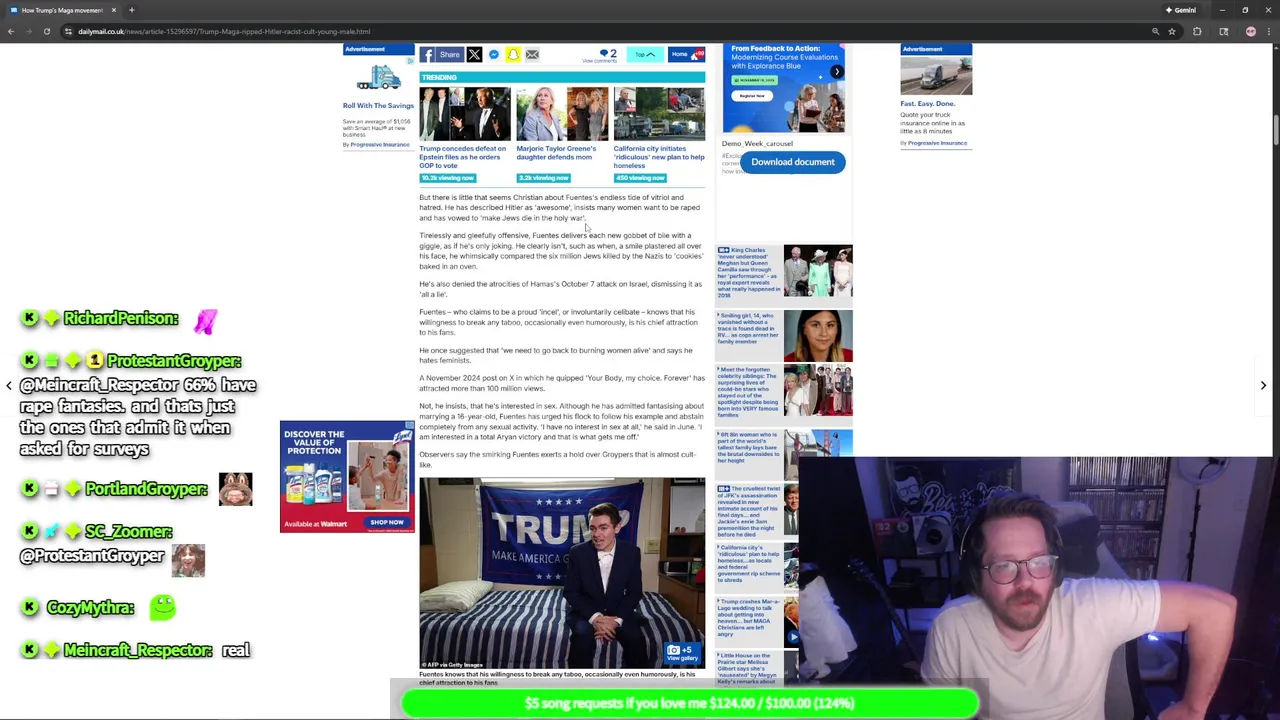Open browser extensions menu
The height and width of the screenshot is (720, 1280).
[x=1197, y=31]
